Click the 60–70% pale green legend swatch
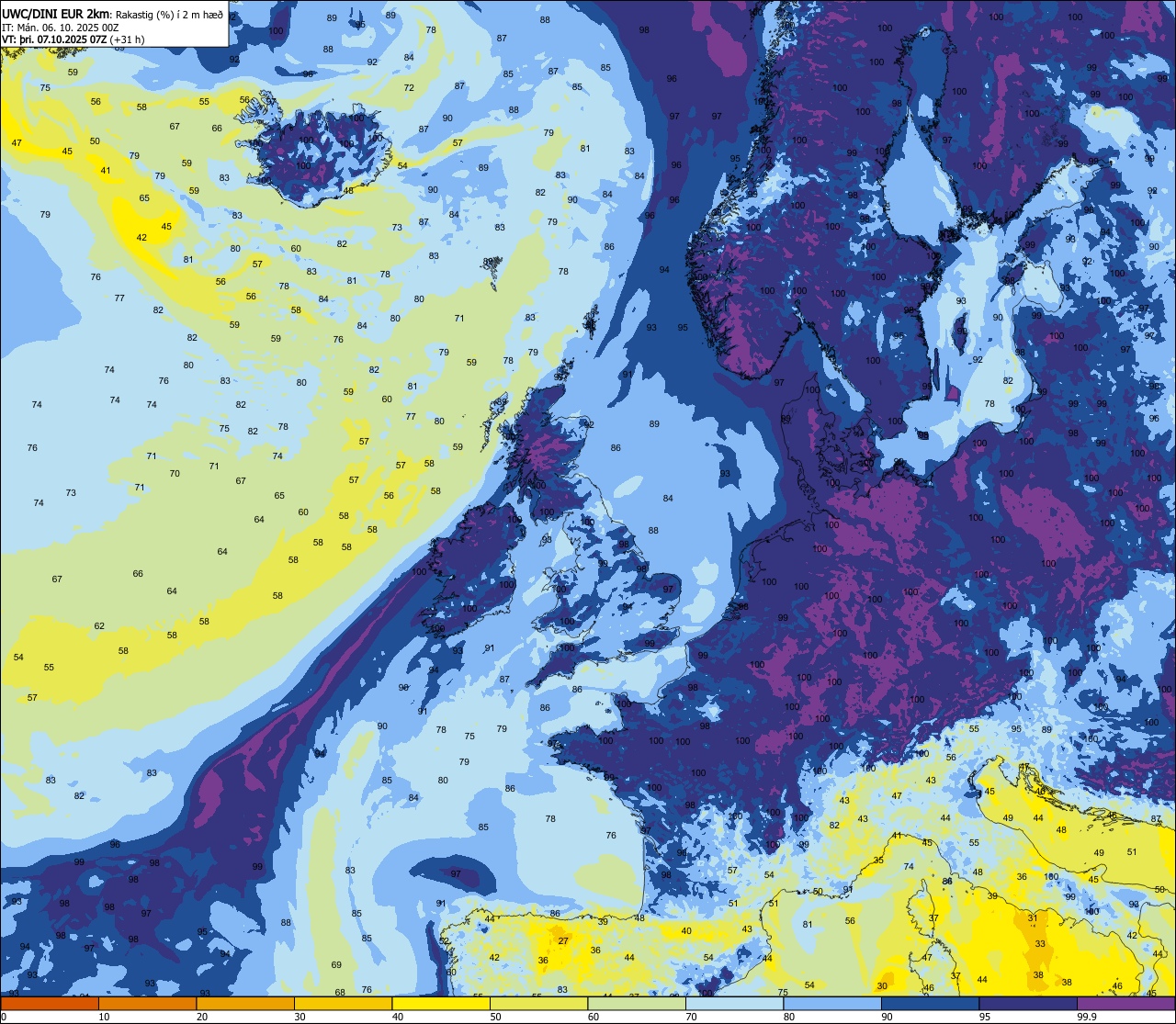This screenshot has width=1176, height=1024. tap(637, 1003)
